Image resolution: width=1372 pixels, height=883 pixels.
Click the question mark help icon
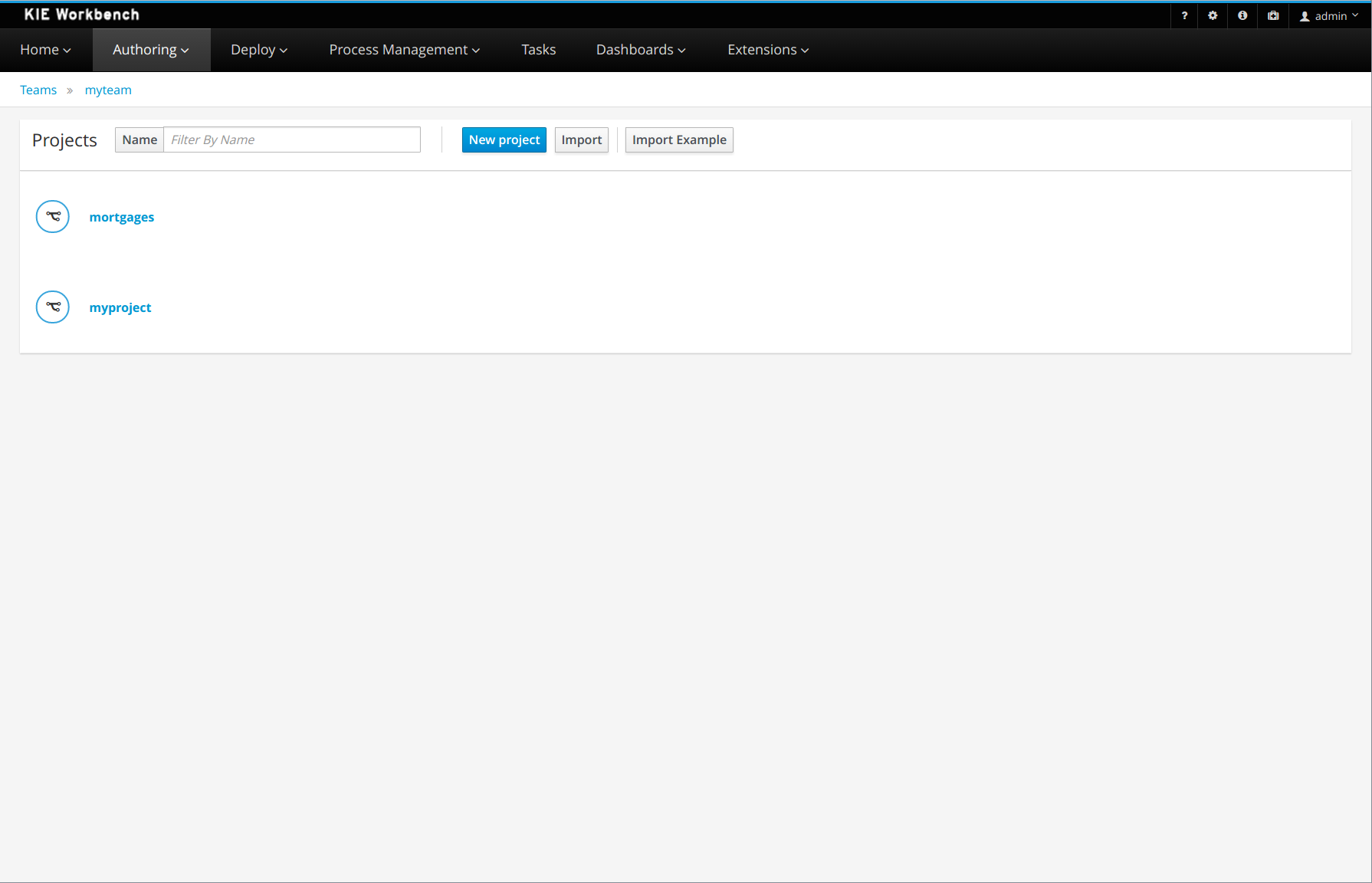pos(1184,15)
